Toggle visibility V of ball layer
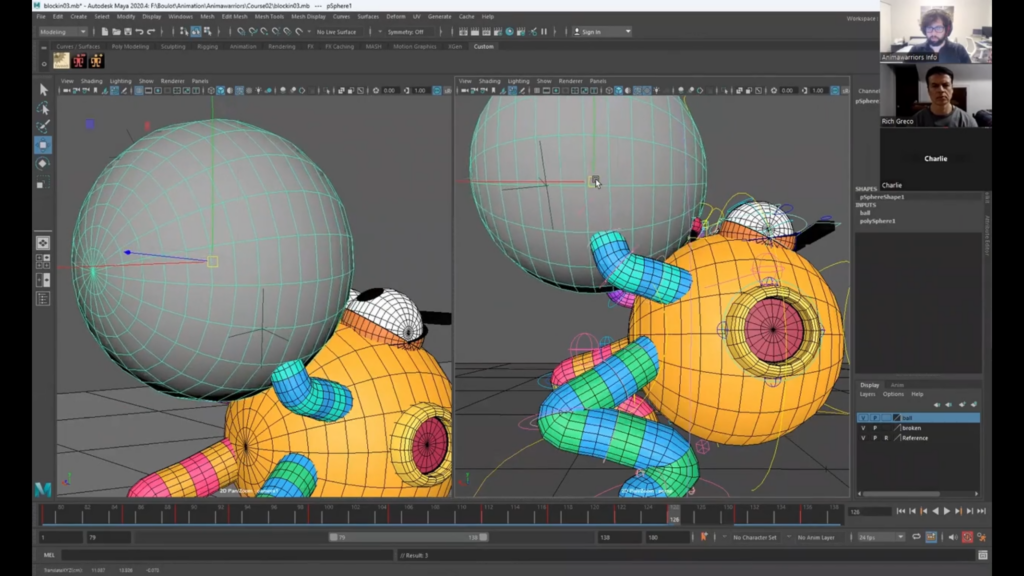 [x=863, y=417]
